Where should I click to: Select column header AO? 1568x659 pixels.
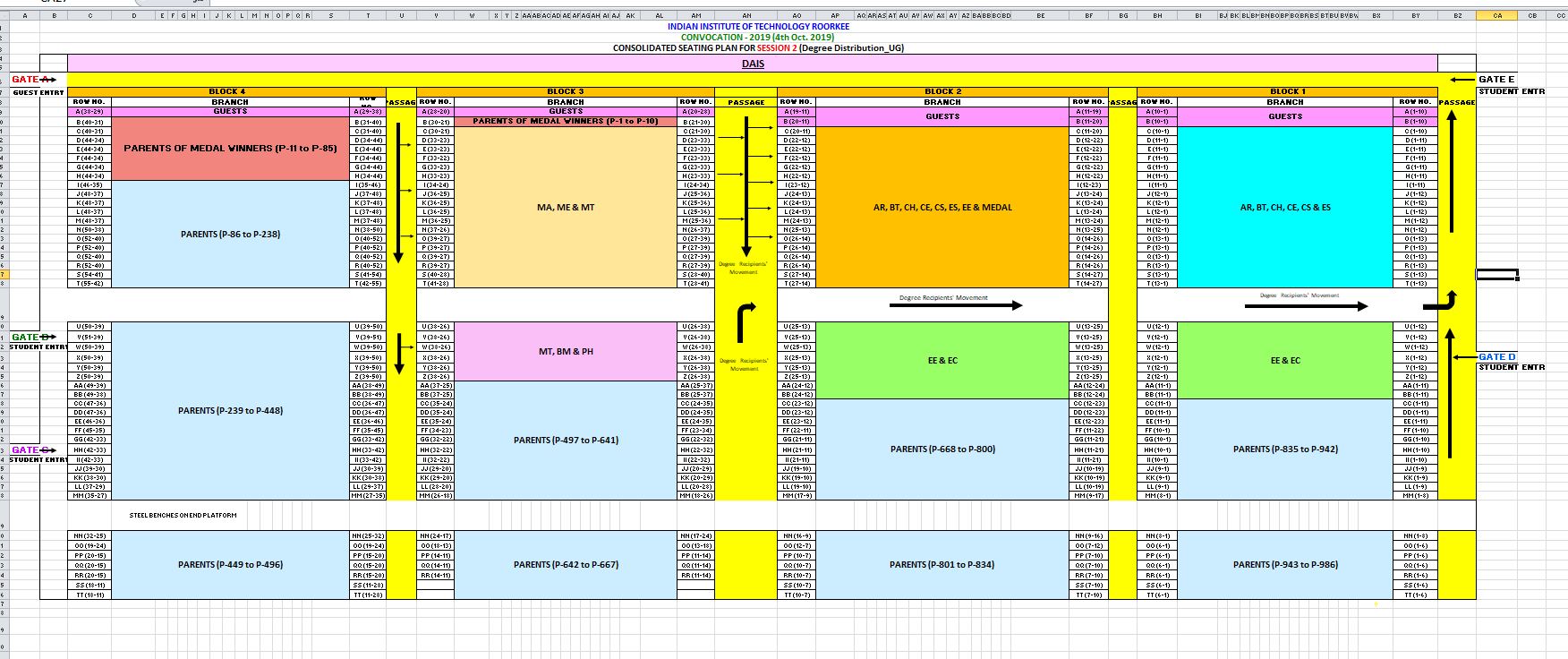point(797,15)
